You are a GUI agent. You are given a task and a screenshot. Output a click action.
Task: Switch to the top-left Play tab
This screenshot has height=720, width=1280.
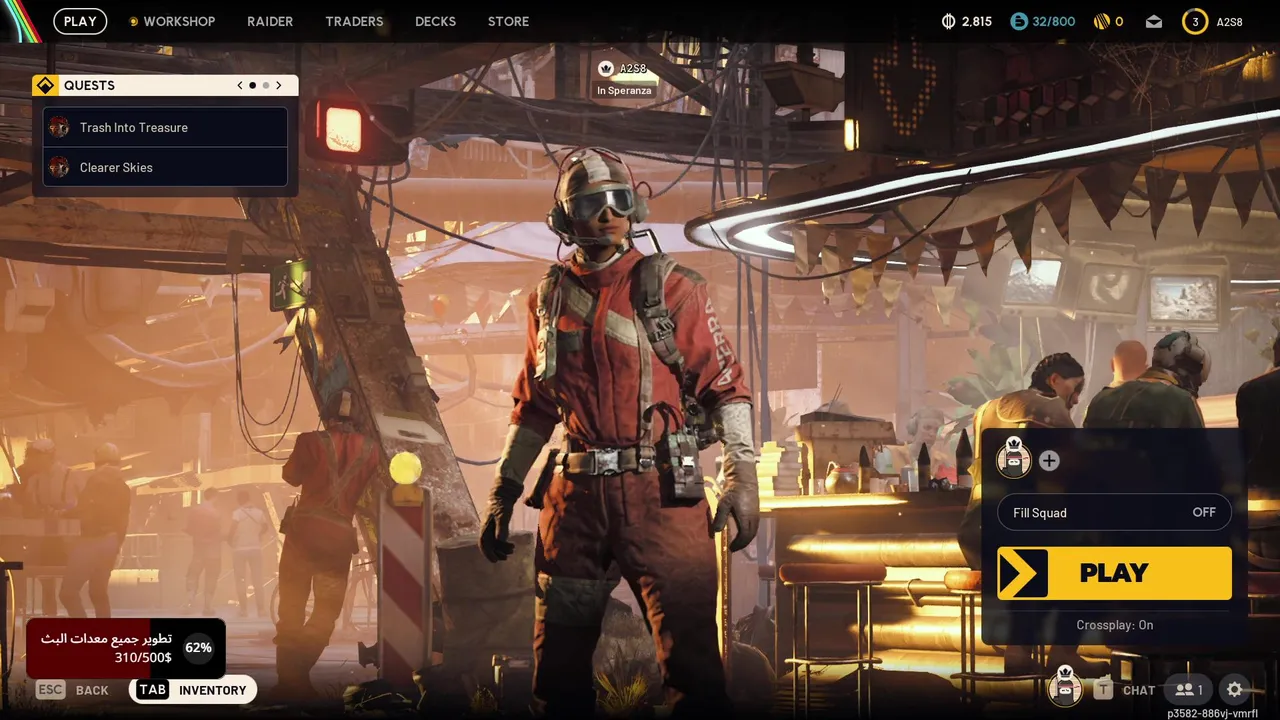coord(80,21)
